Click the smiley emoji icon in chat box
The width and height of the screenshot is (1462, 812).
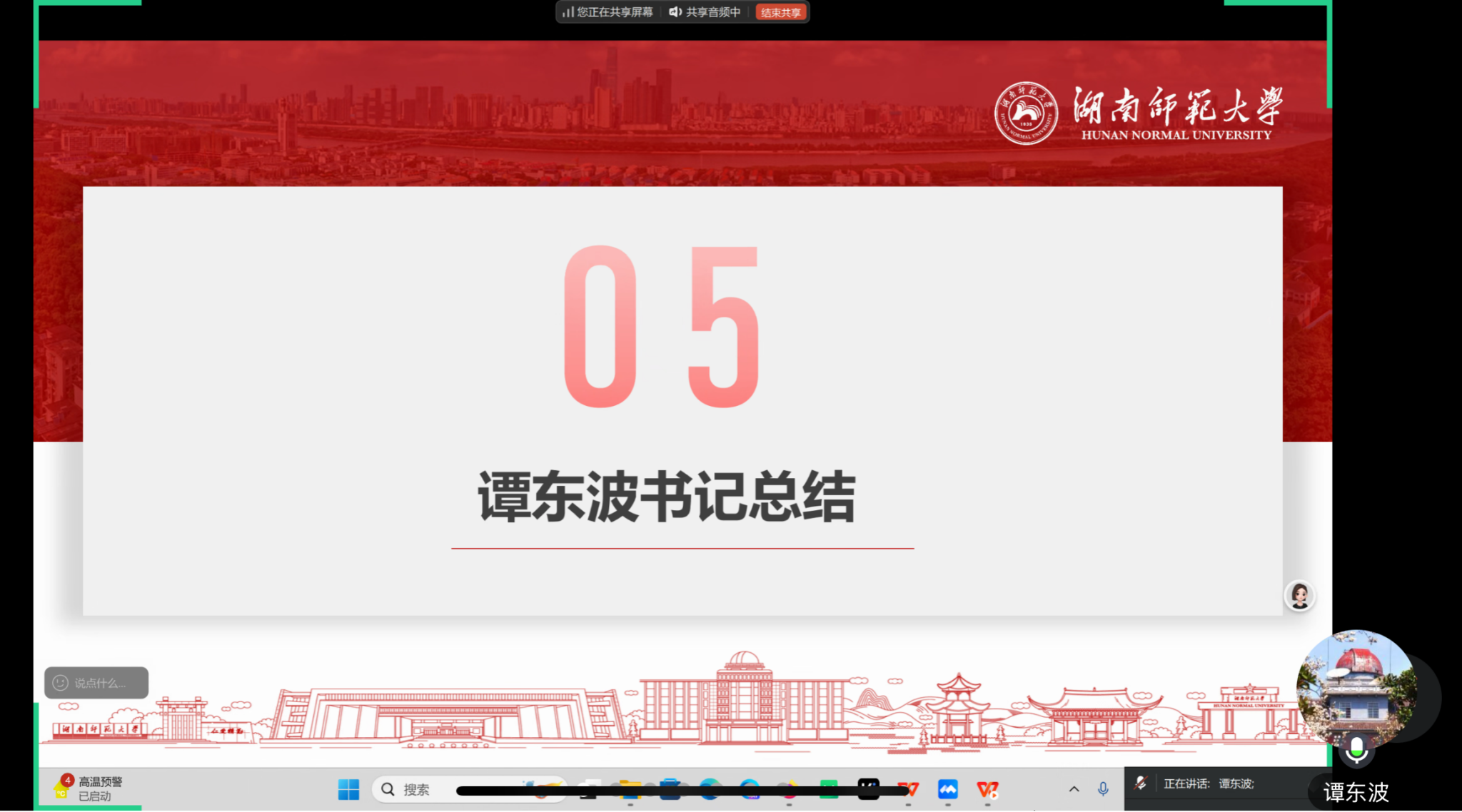coord(61,683)
